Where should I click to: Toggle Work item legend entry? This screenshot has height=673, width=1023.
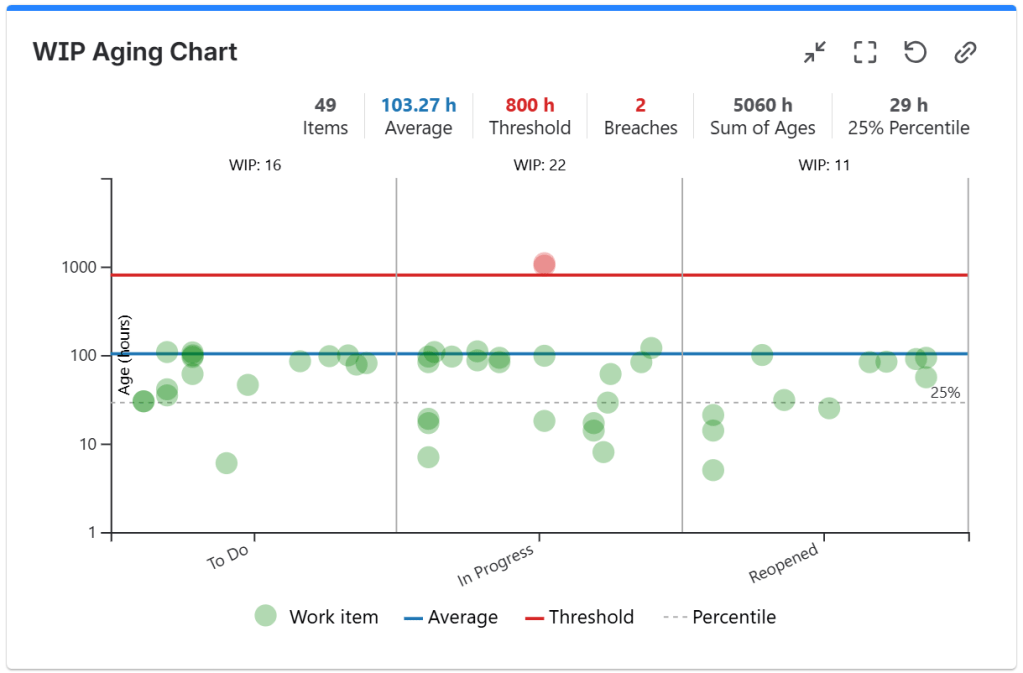tap(316, 617)
